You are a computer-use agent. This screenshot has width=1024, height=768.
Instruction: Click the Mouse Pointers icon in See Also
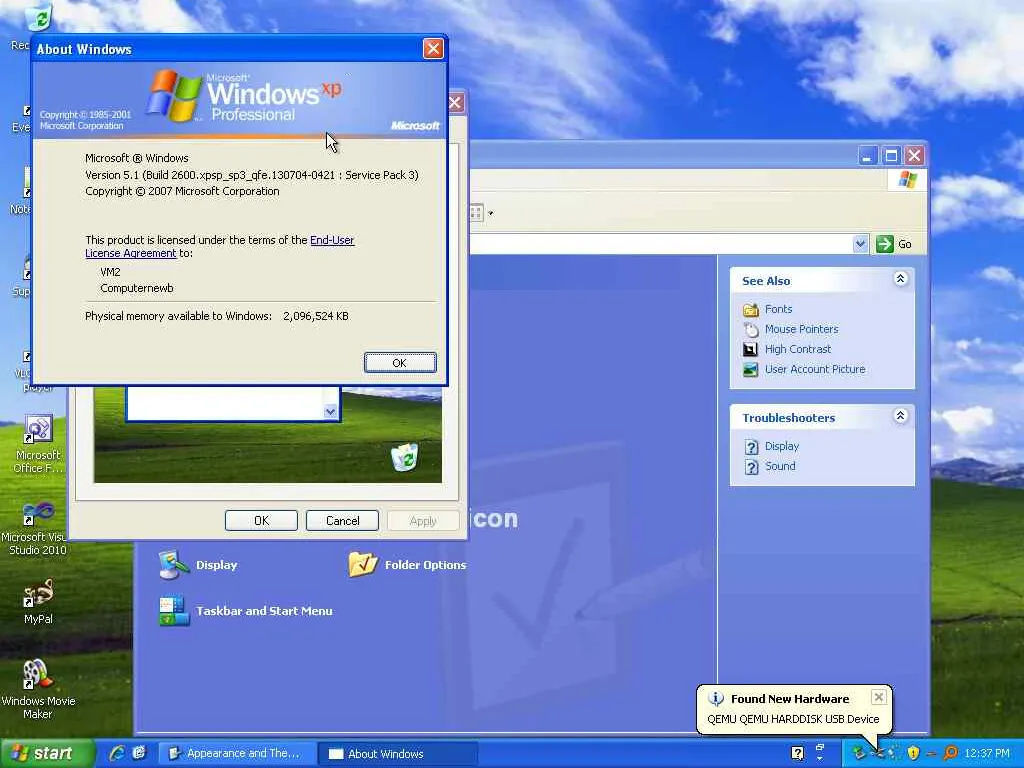pyautogui.click(x=750, y=329)
